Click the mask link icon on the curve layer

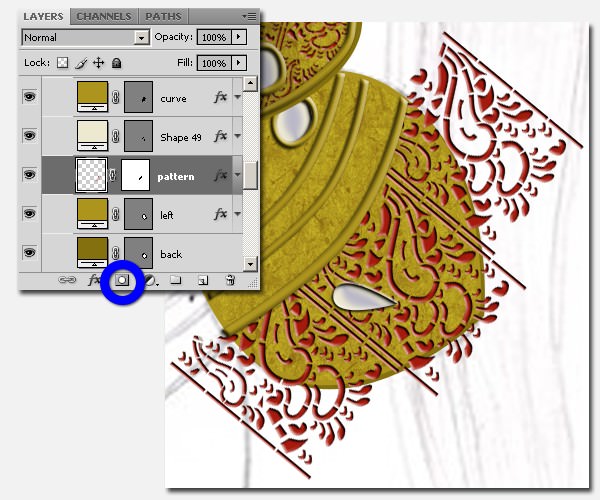(116, 97)
